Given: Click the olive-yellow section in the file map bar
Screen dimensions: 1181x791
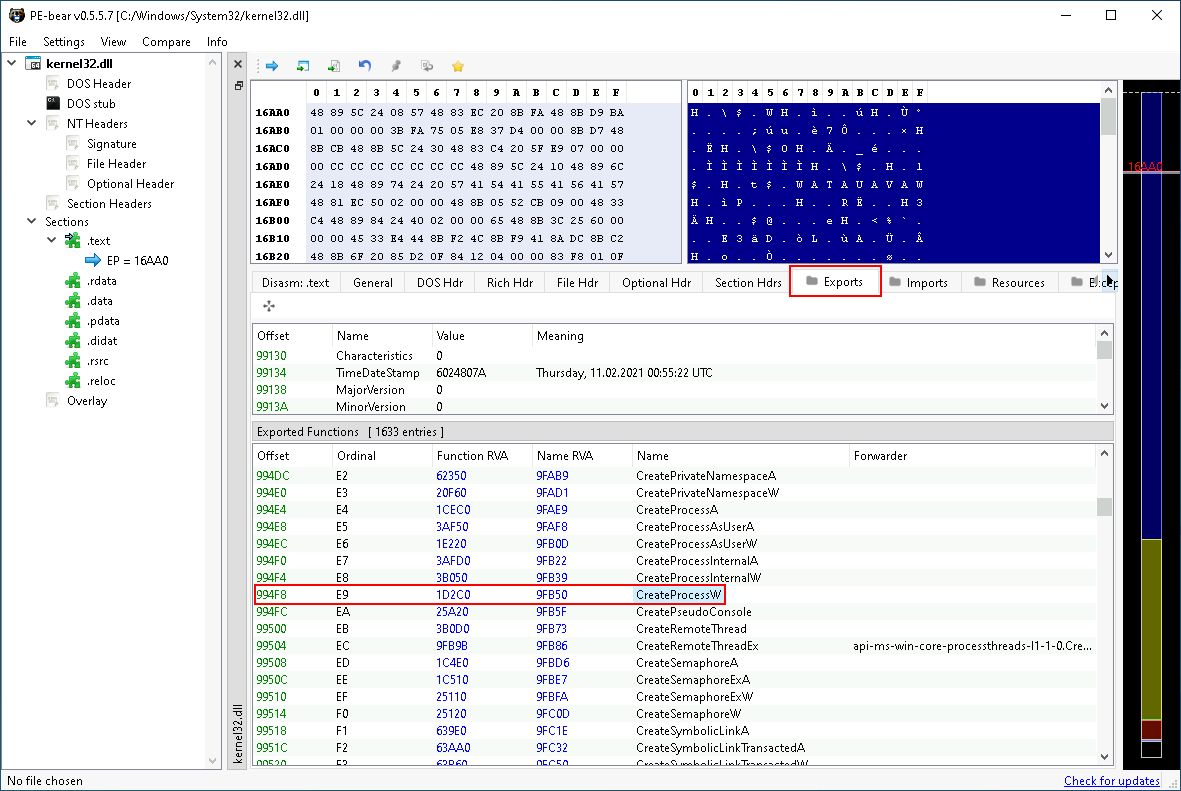Looking at the screenshot, I should click(x=1151, y=628).
